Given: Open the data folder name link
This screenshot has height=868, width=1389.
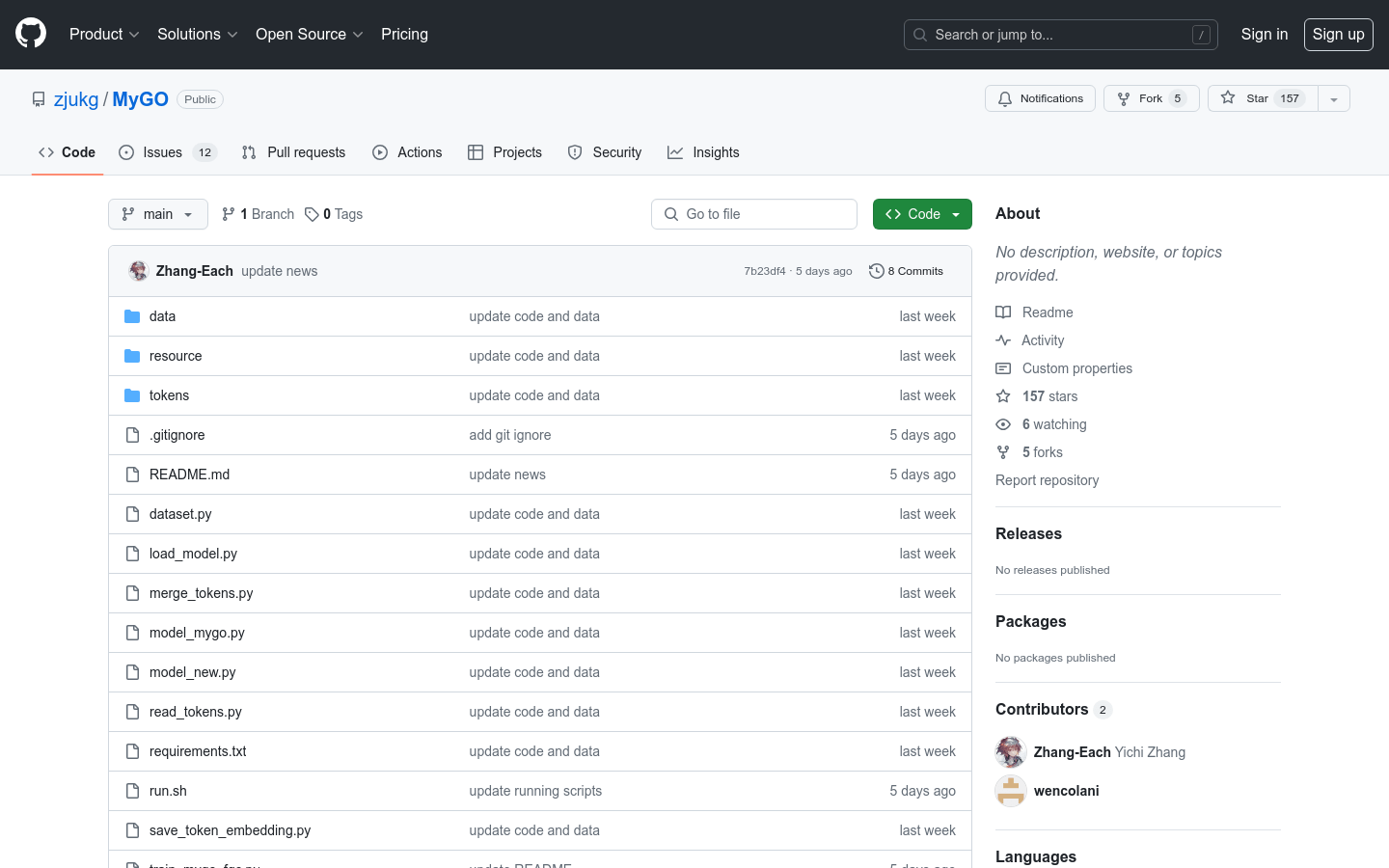Looking at the screenshot, I should click(162, 316).
